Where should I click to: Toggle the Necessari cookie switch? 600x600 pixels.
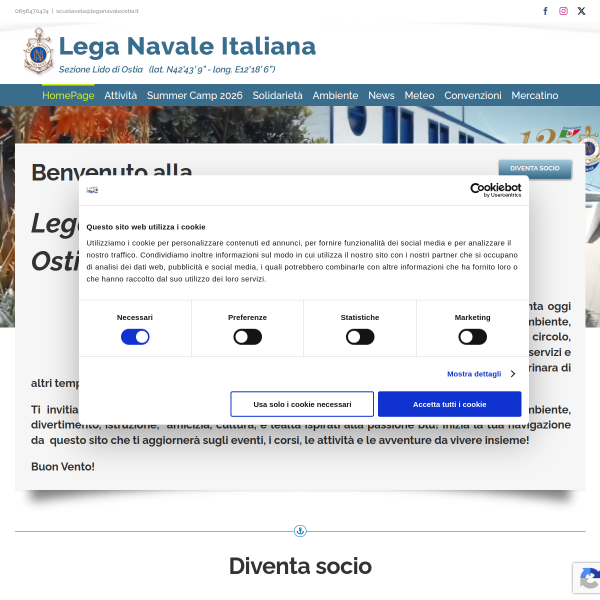point(135,337)
